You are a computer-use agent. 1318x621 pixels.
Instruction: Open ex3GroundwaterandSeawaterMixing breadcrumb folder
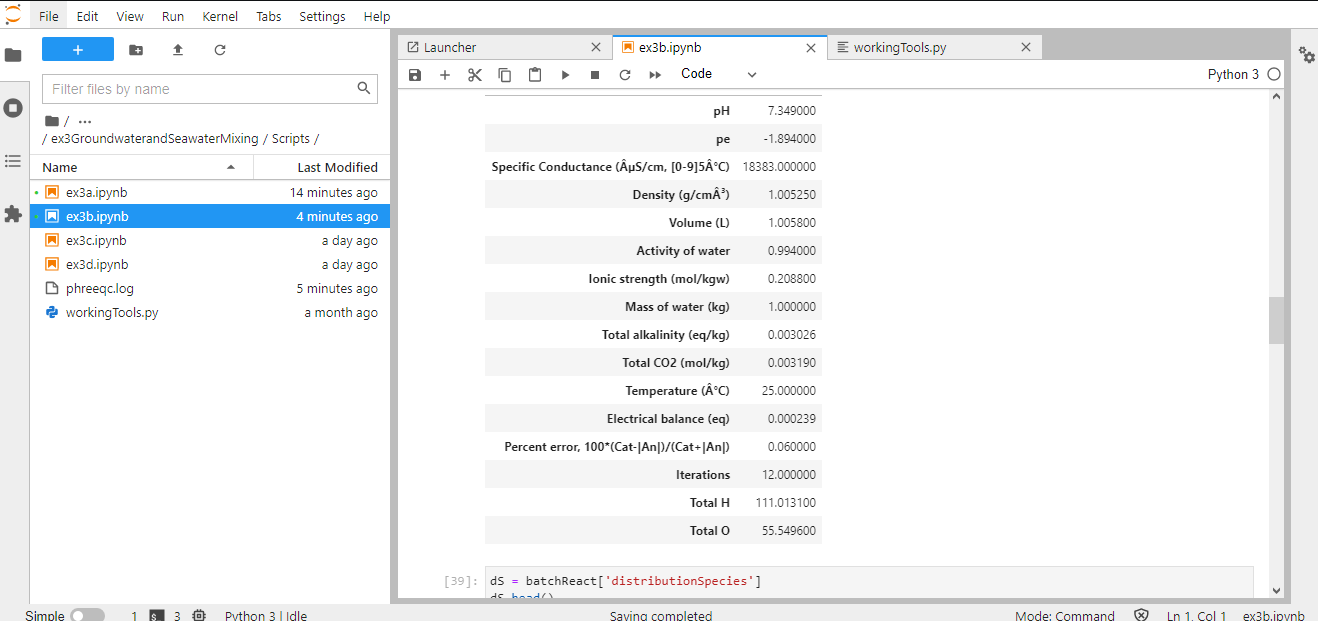pyautogui.click(x=155, y=139)
